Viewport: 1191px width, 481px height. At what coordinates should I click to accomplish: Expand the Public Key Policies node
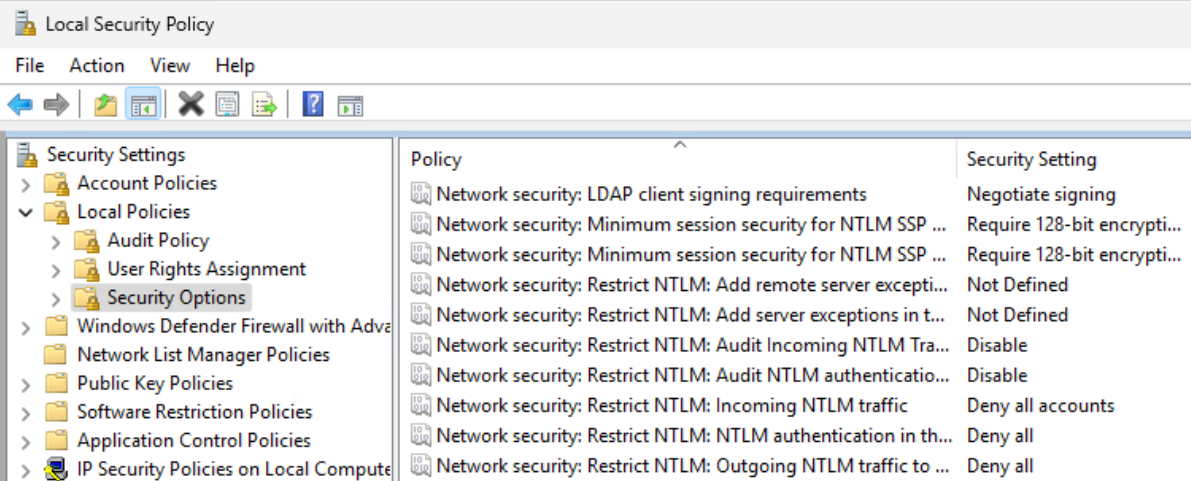[x=26, y=384]
